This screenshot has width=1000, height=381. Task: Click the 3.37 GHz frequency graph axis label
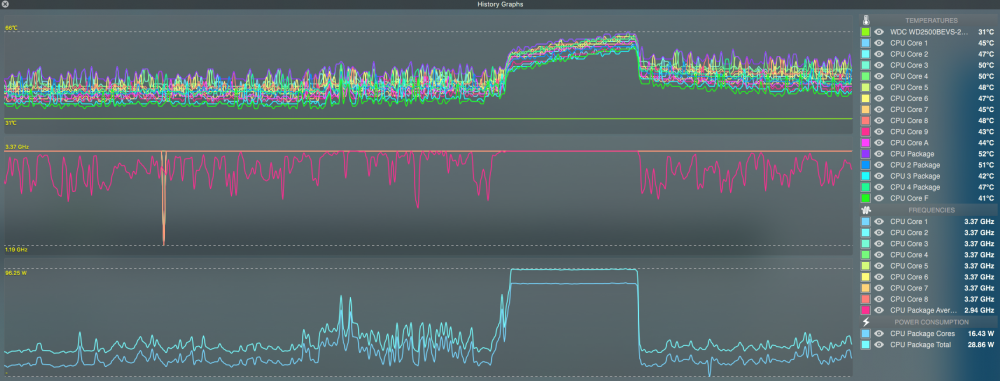pos(17,147)
